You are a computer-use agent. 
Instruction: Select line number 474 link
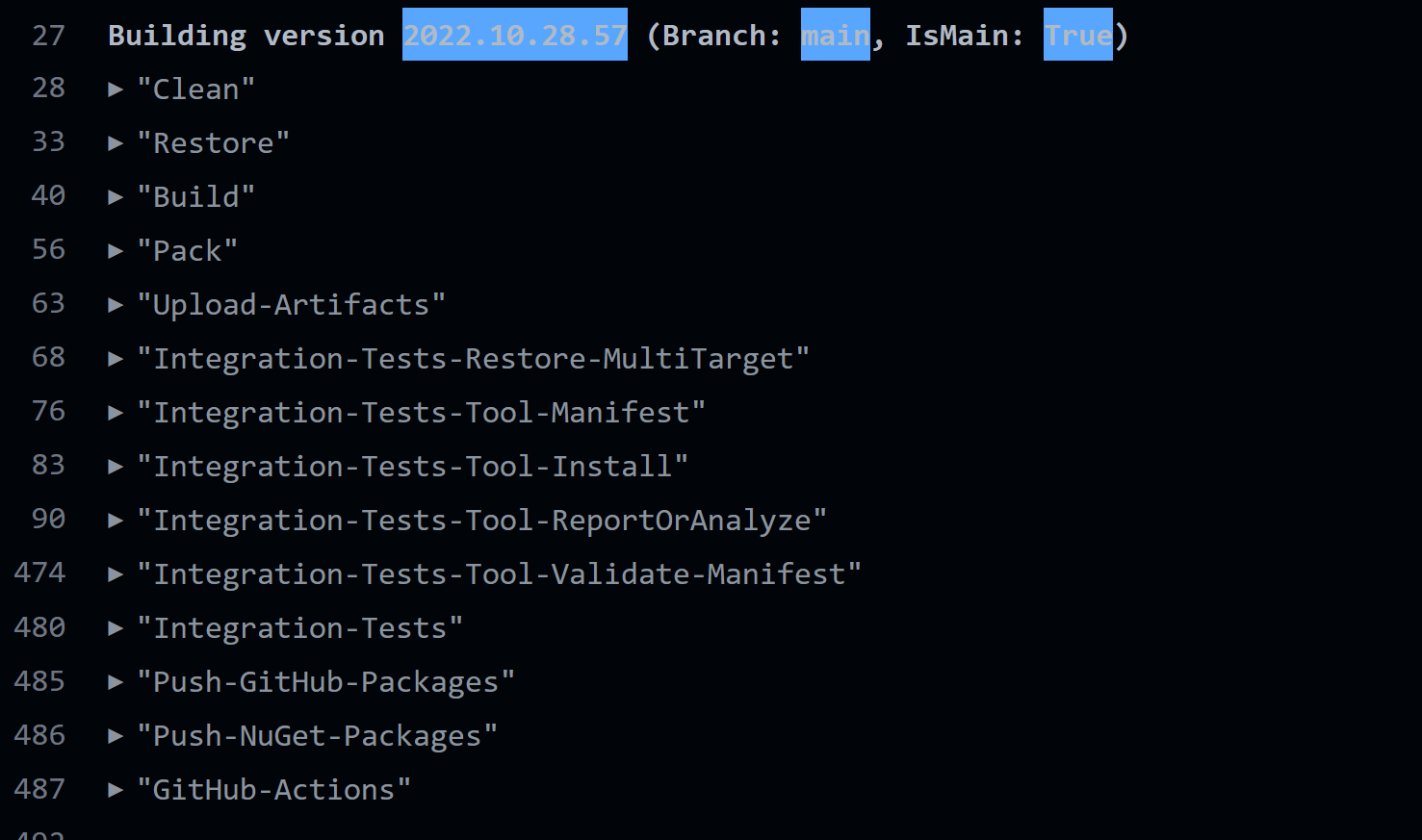39,573
